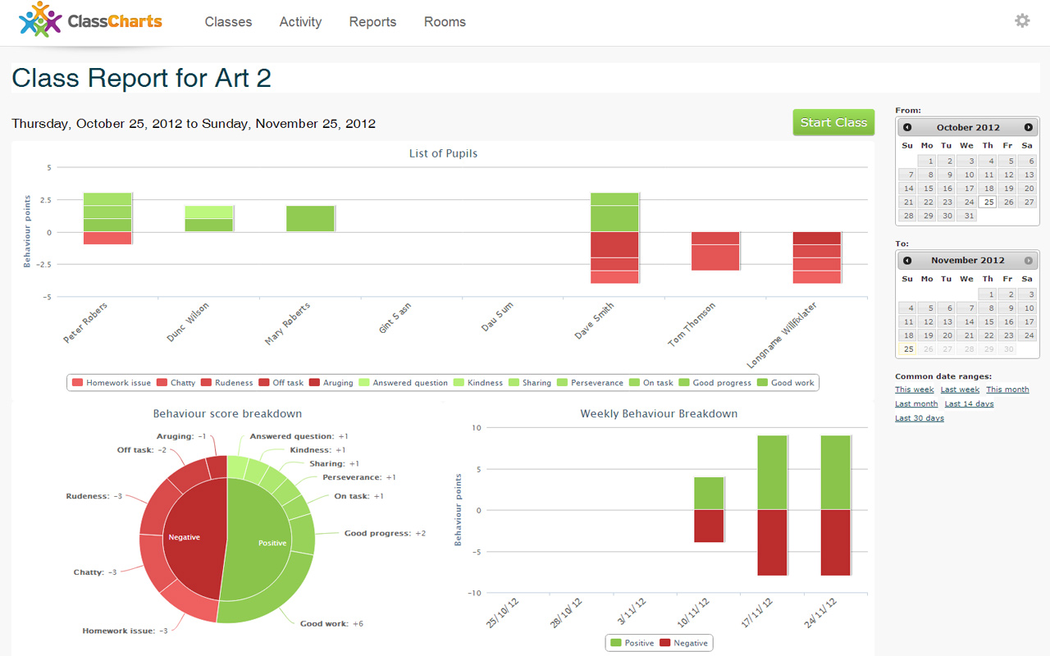Click the ClassCharts logo
Screen dimensions: 1050x656
[90, 21]
